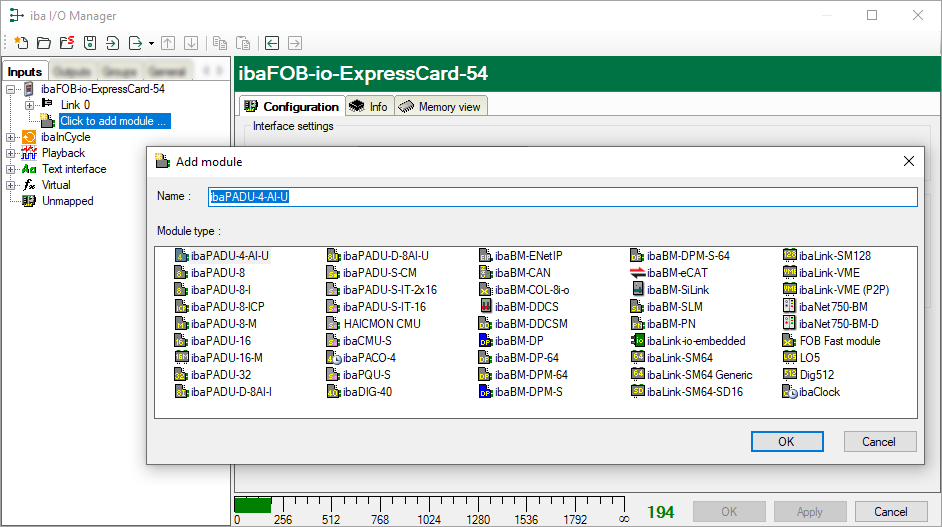Choose ibaBM-SiLink from the module list

click(677, 290)
